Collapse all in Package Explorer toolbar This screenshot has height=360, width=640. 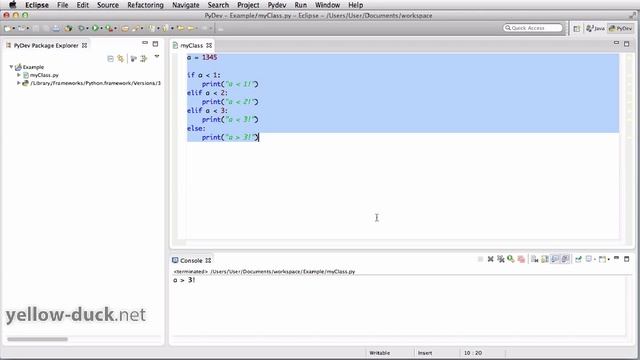pos(110,59)
